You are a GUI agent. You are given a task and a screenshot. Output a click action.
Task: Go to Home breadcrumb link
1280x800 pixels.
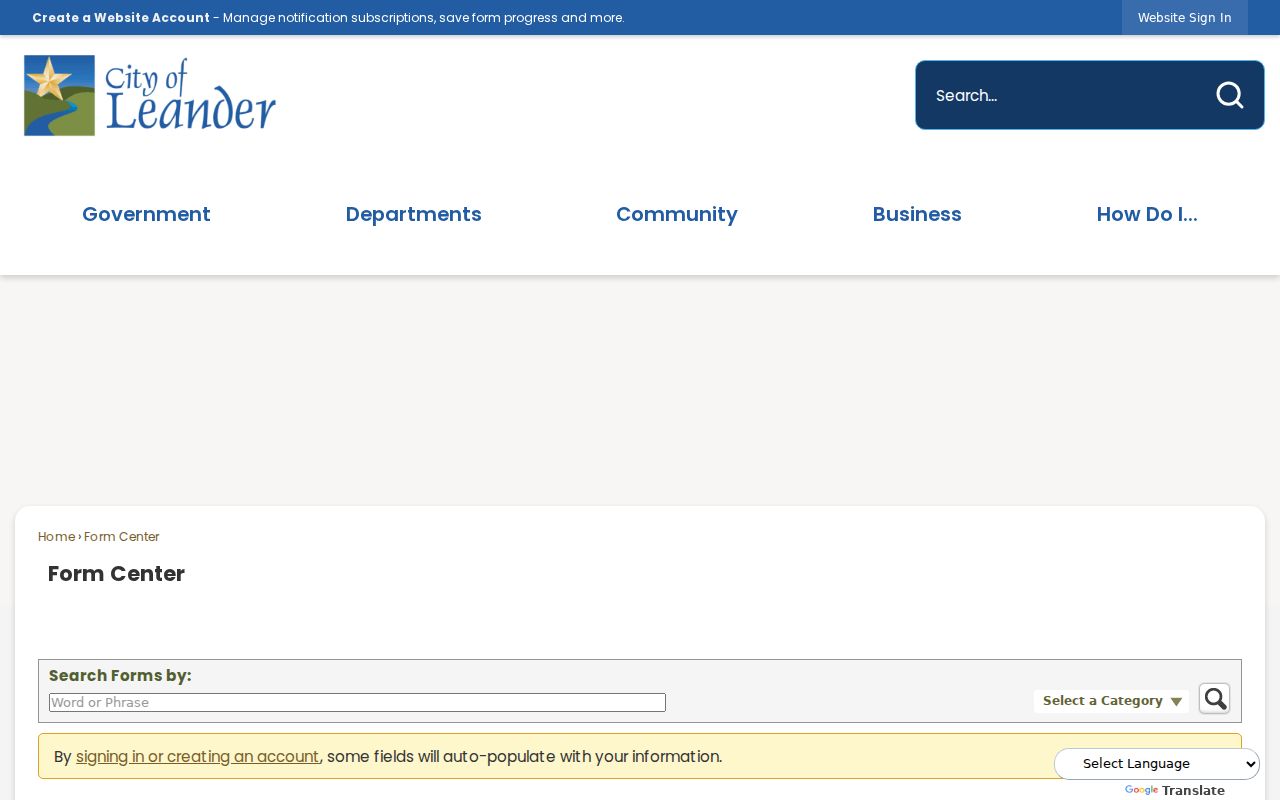[x=56, y=537]
